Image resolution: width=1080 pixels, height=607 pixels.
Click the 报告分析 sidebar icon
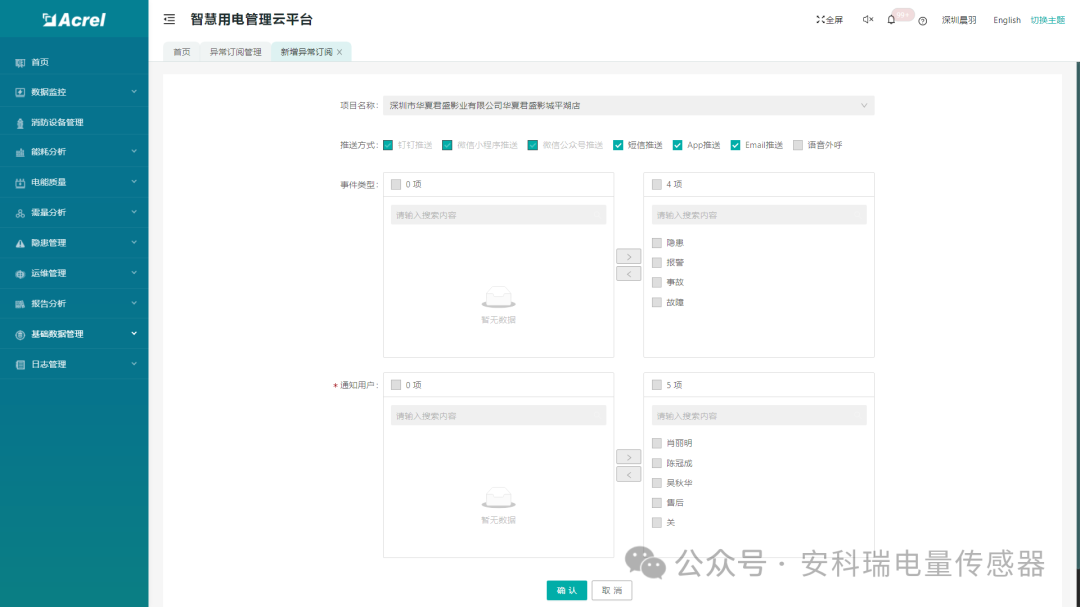coord(20,304)
